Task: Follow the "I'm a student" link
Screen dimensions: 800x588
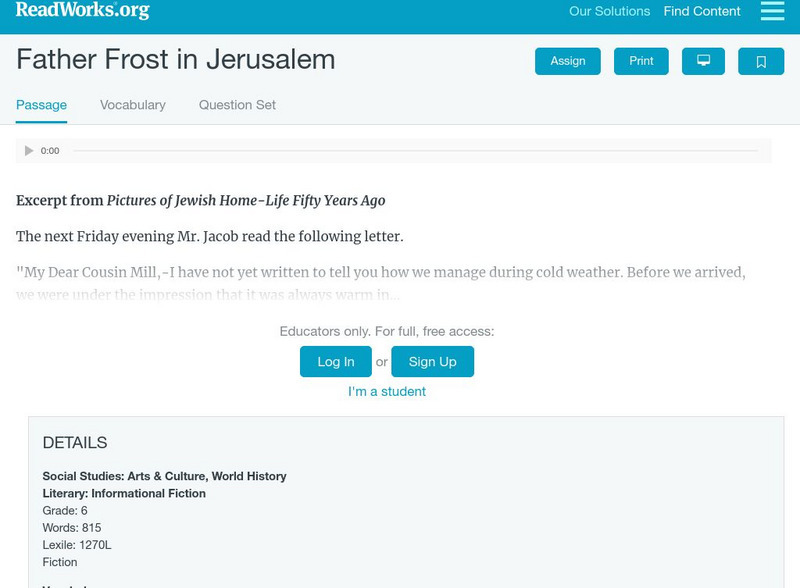Action: pos(387,392)
